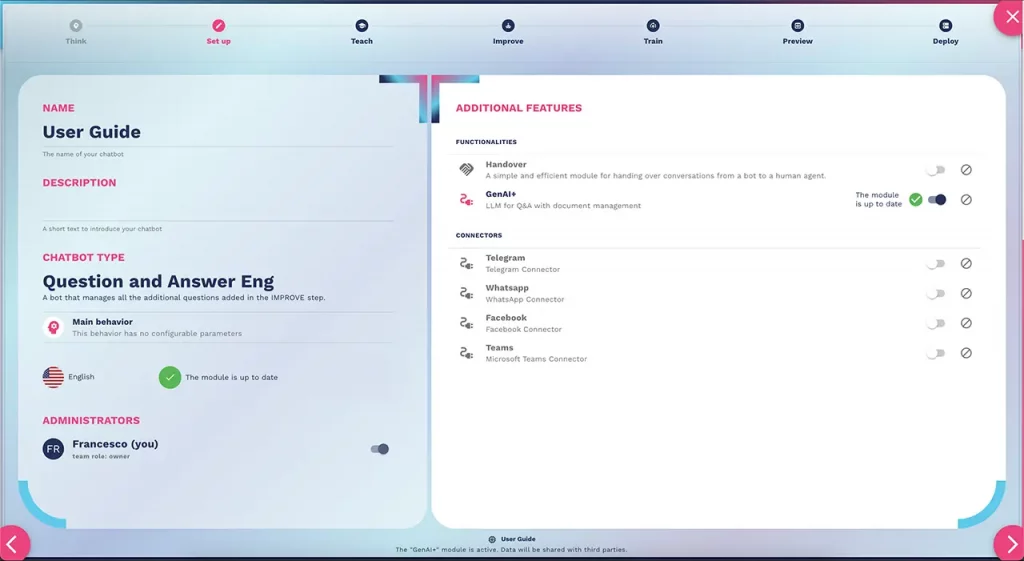Edit the chatbot name User Guide
The image size is (1024, 561).
pos(217,132)
